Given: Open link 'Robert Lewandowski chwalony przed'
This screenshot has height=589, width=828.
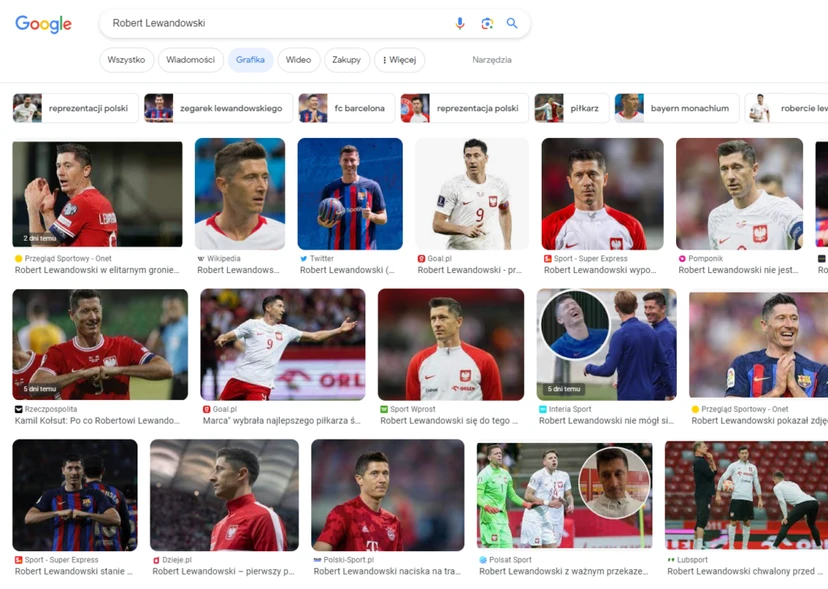Looking at the screenshot, I should pyautogui.click(x=745, y=571).
